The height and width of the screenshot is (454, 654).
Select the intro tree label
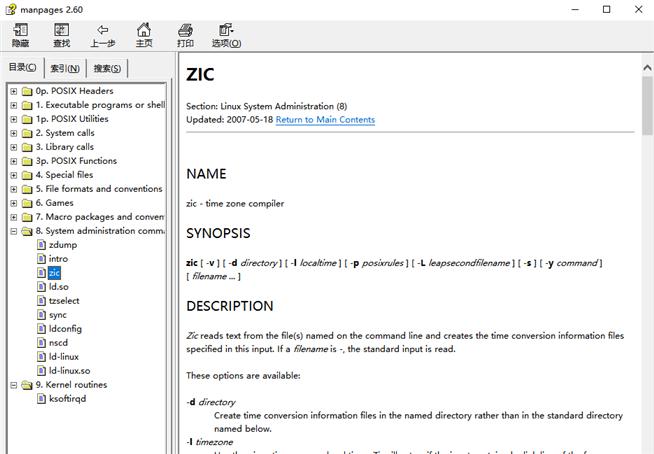[x=58, y=259]
